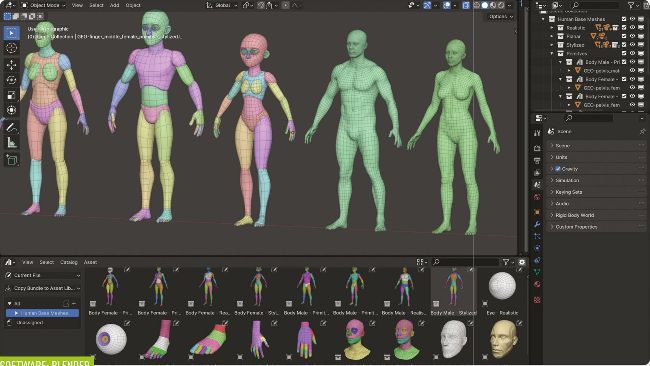Image resolution: width=650 pixels, height=366 pixels.
Task: Open the Render properties tab
Action: [x=537, y=148]
